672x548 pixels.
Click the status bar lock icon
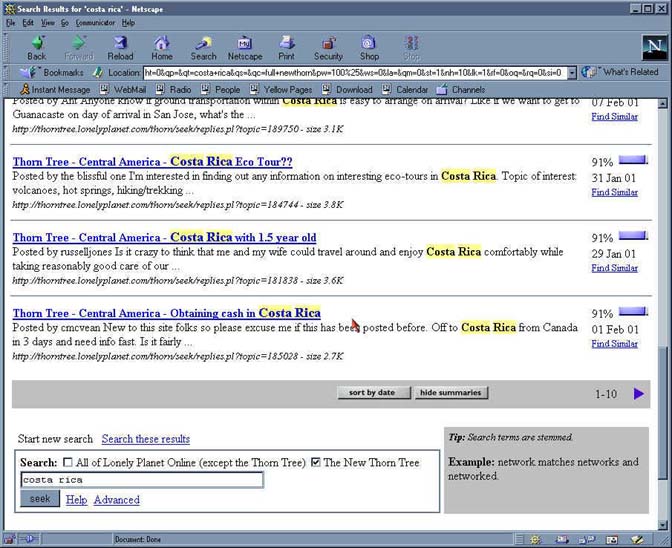(9, 539)
